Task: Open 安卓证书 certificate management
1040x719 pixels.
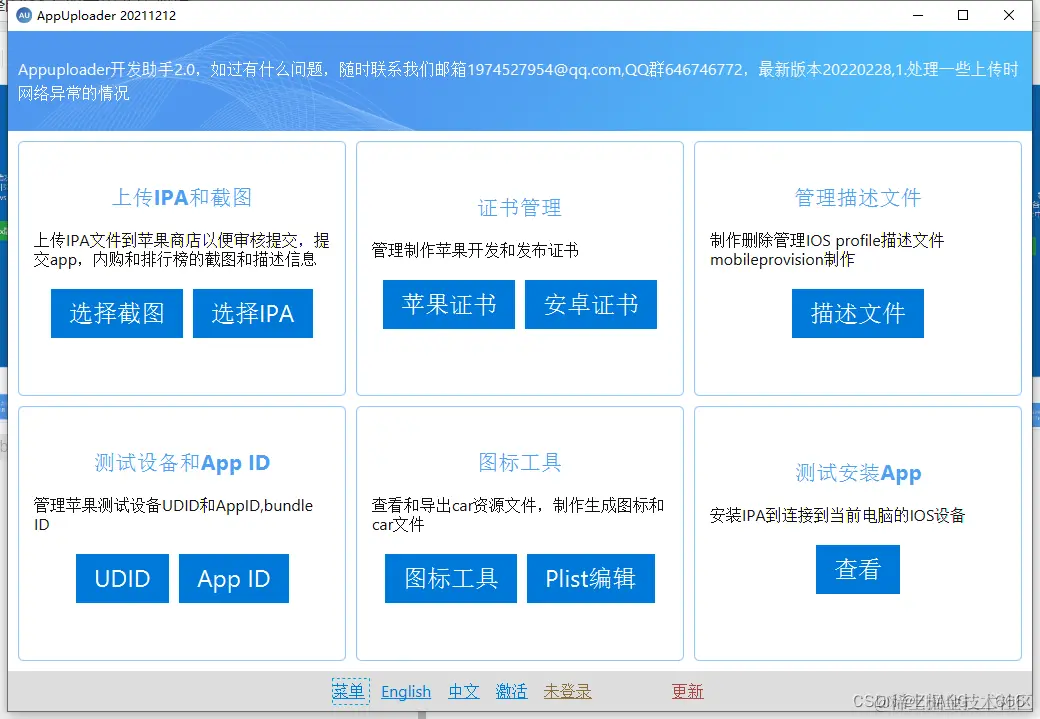Action: click(591, 304)
